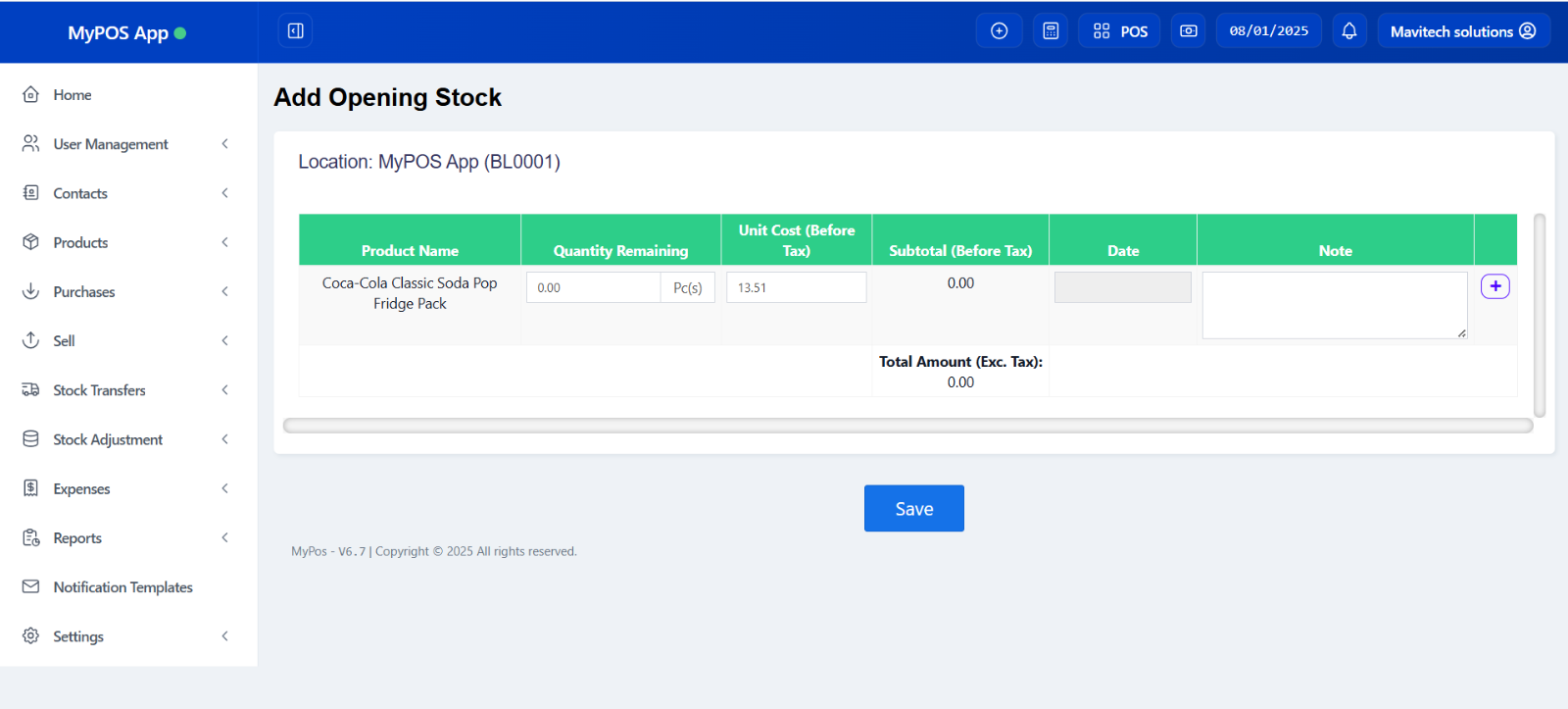This screenshot has width=1568, height=709.
Task: Click the horizontal scrollbar below the table
Action: pyautogui.click(x=907, y=426)
